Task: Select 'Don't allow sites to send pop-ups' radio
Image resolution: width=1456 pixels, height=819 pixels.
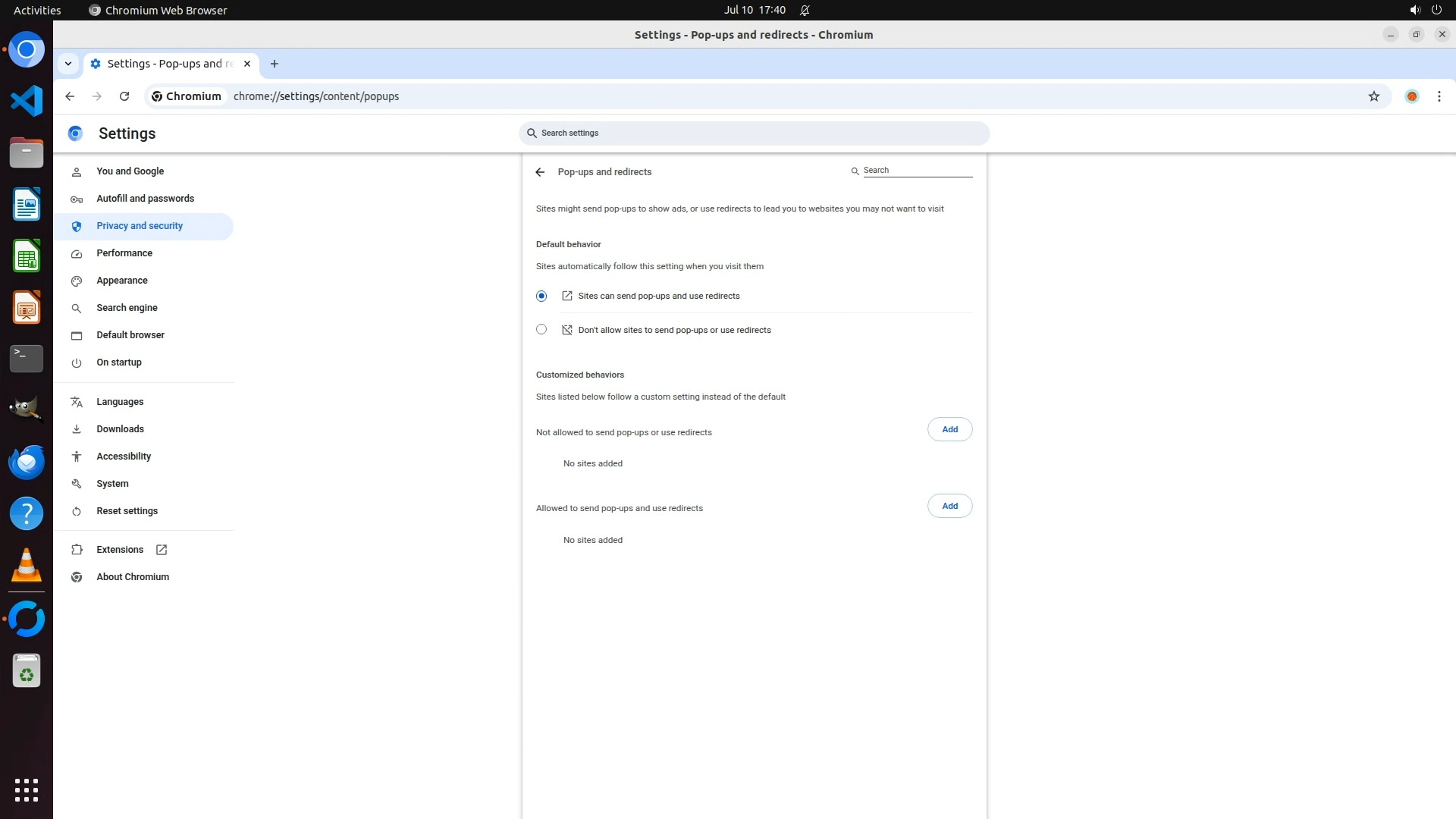Action: click(x=541, y=329)
